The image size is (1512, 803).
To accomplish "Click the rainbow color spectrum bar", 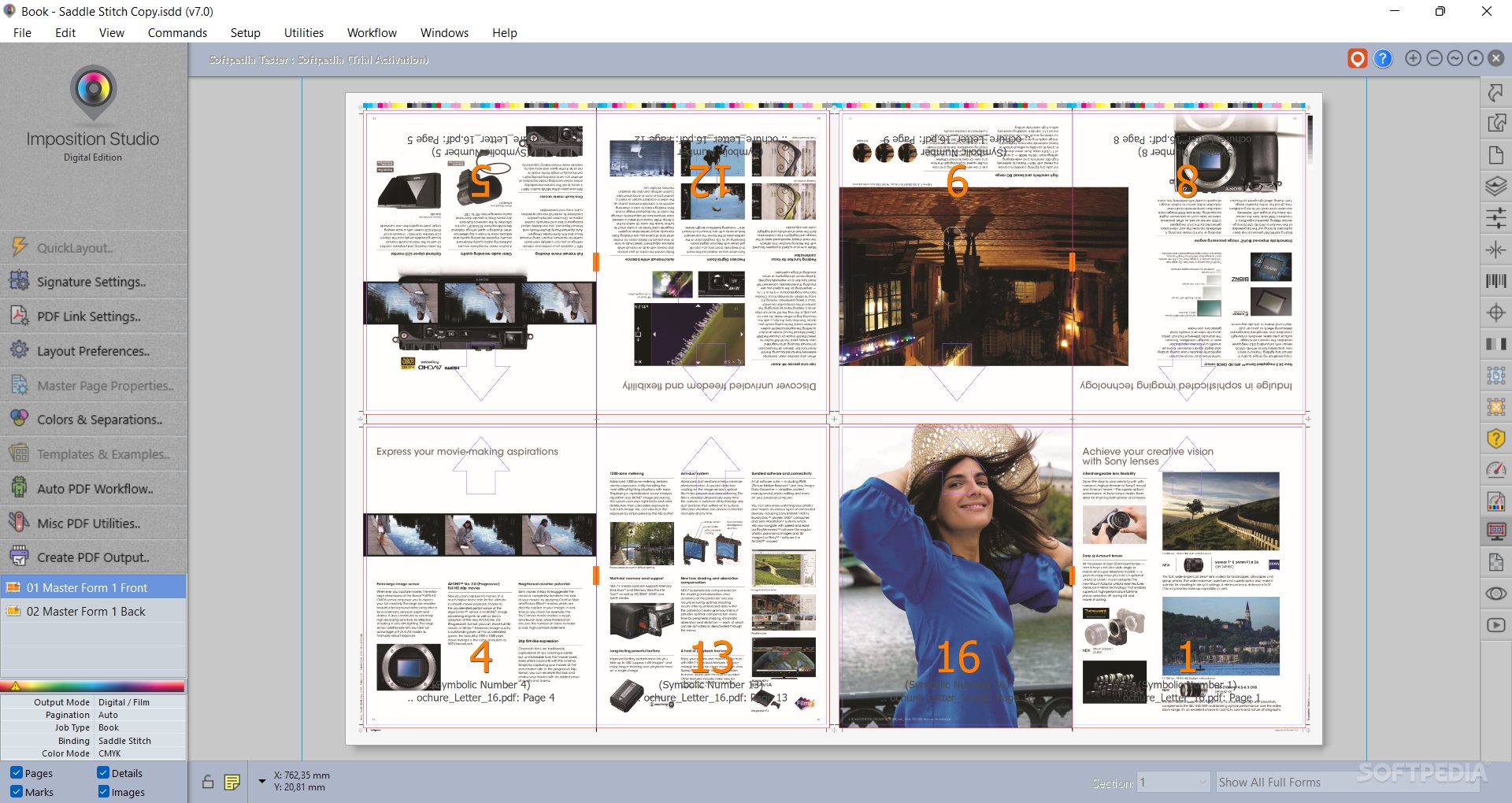I will [x=94, y=686].
